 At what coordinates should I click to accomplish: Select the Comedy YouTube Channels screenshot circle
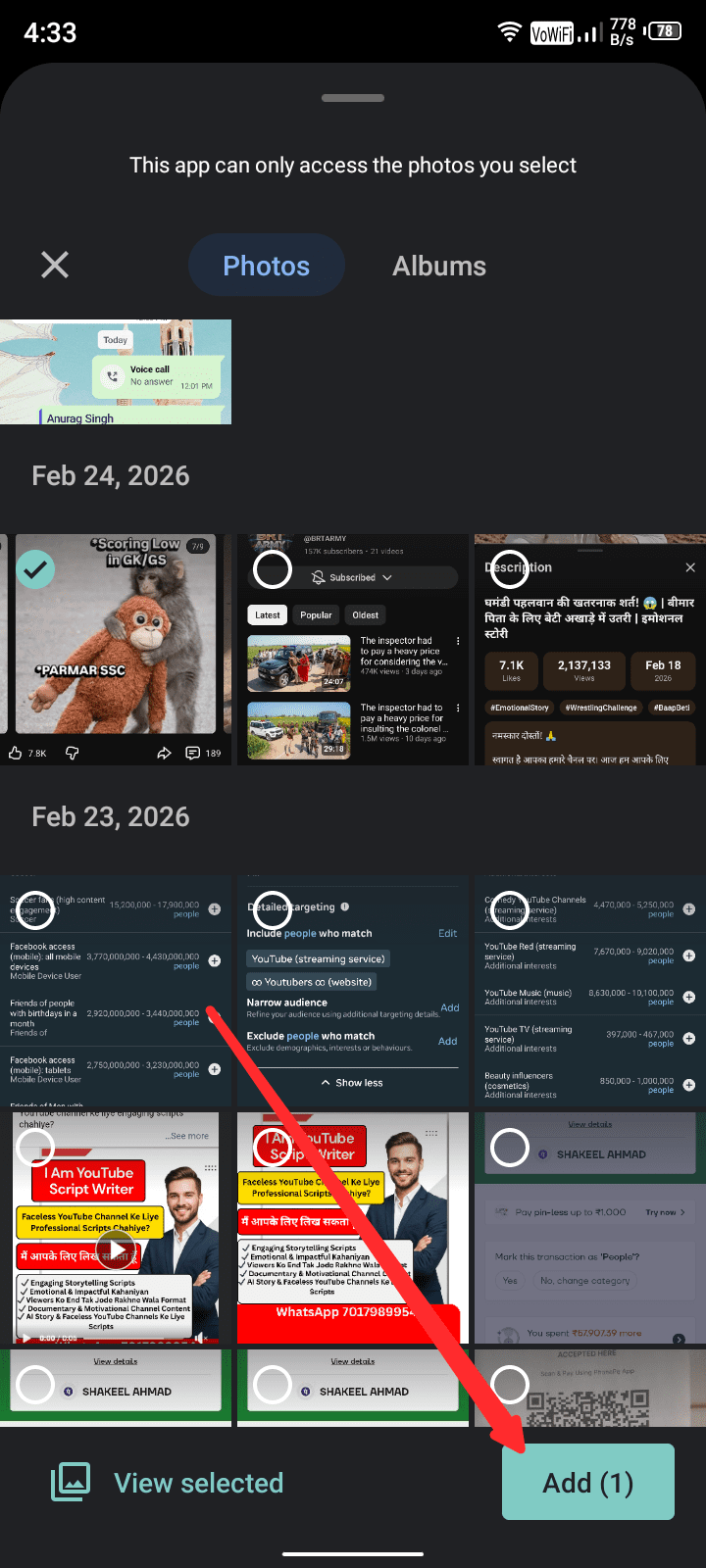tap(510, 909)
